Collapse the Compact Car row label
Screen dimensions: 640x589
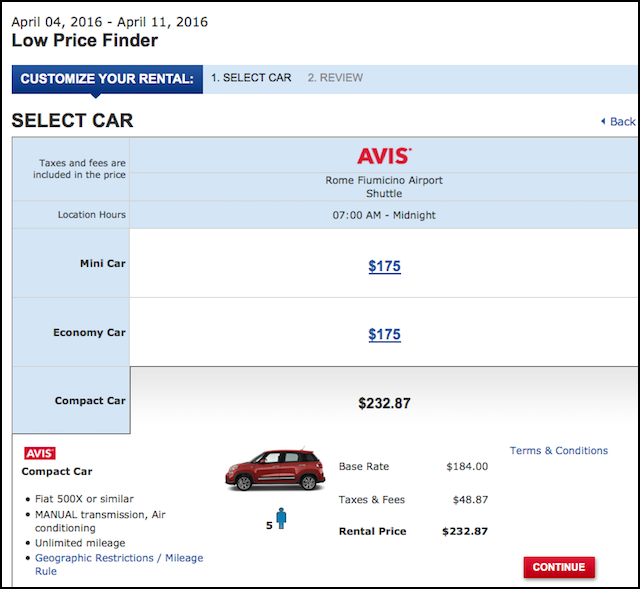(89, 400)
